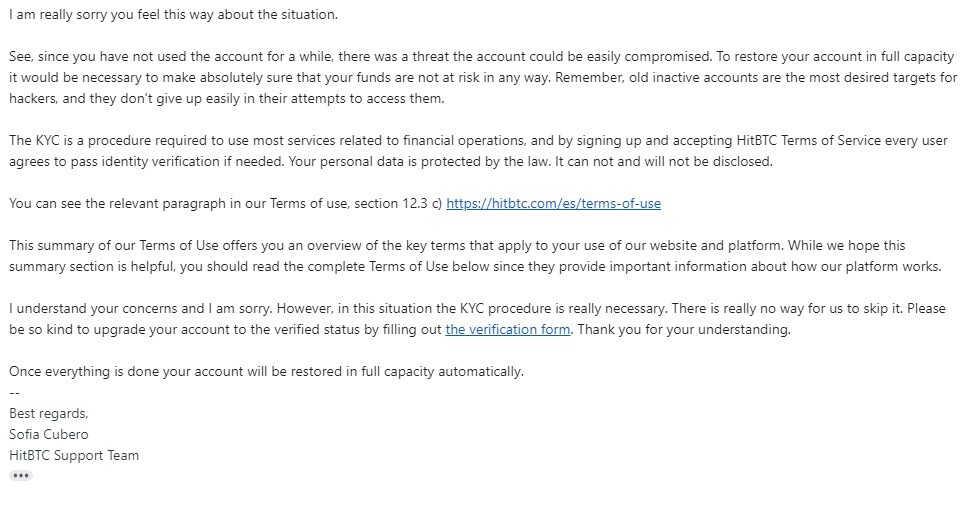Open the hitbtc.com terms-of-use link
This screenshot has height=513, width=975.
tap(553, 203)
